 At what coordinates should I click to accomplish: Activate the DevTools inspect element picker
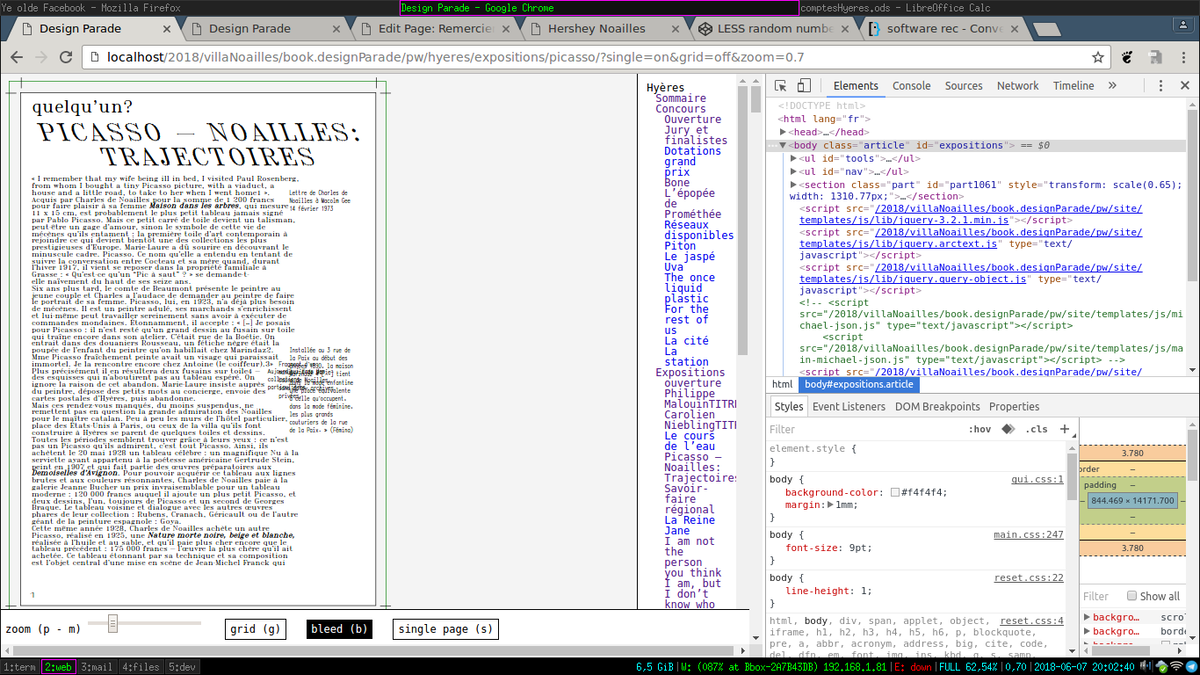pos(781,86)
